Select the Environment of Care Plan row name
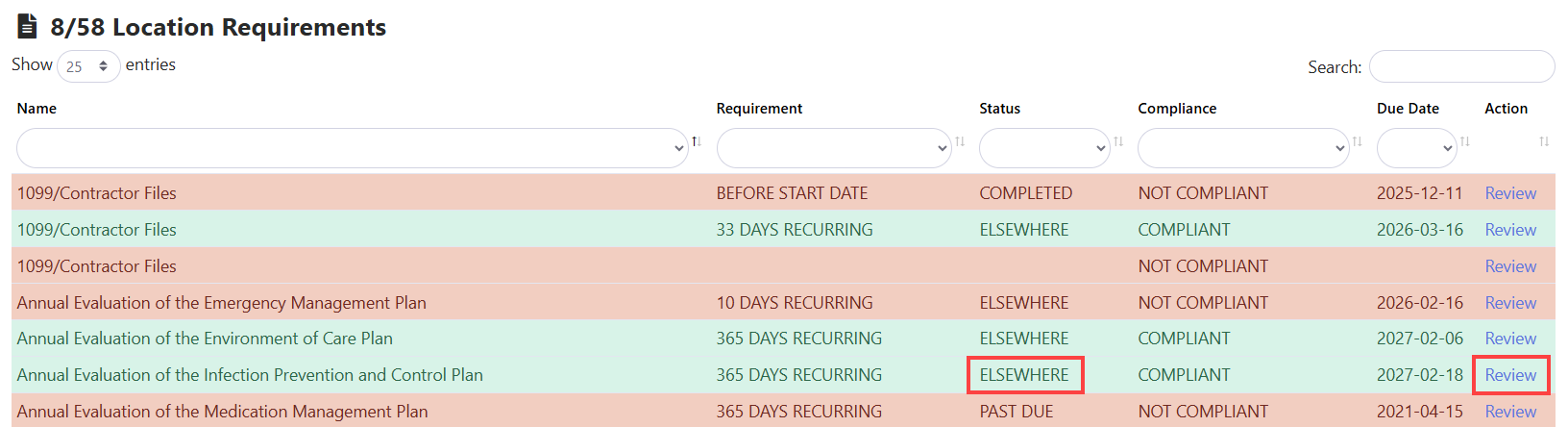This screenshot has height=427, width=1568. [x=205, y=339]
